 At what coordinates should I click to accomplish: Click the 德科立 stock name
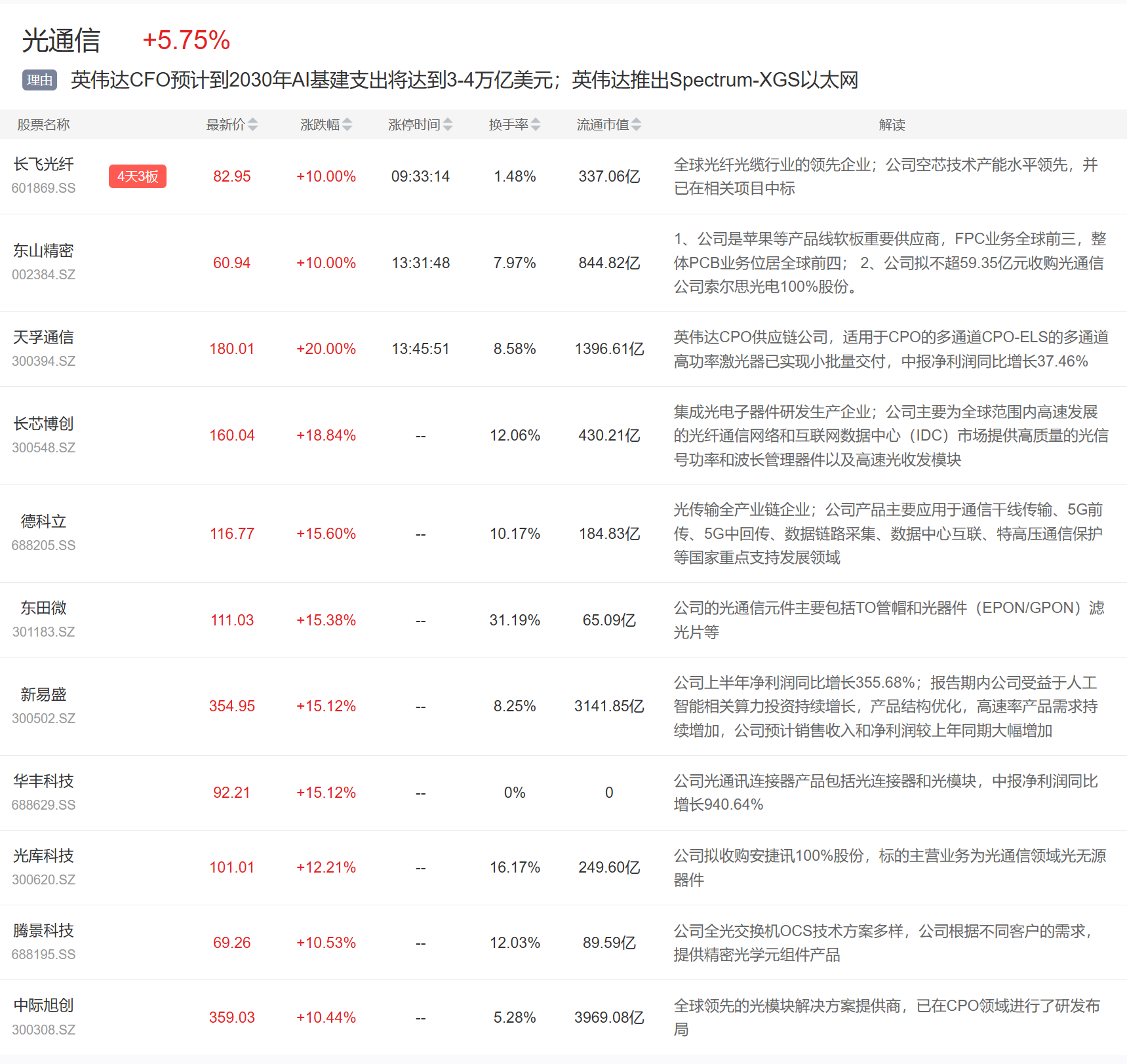pyautogui.click(x=43, y=522)
